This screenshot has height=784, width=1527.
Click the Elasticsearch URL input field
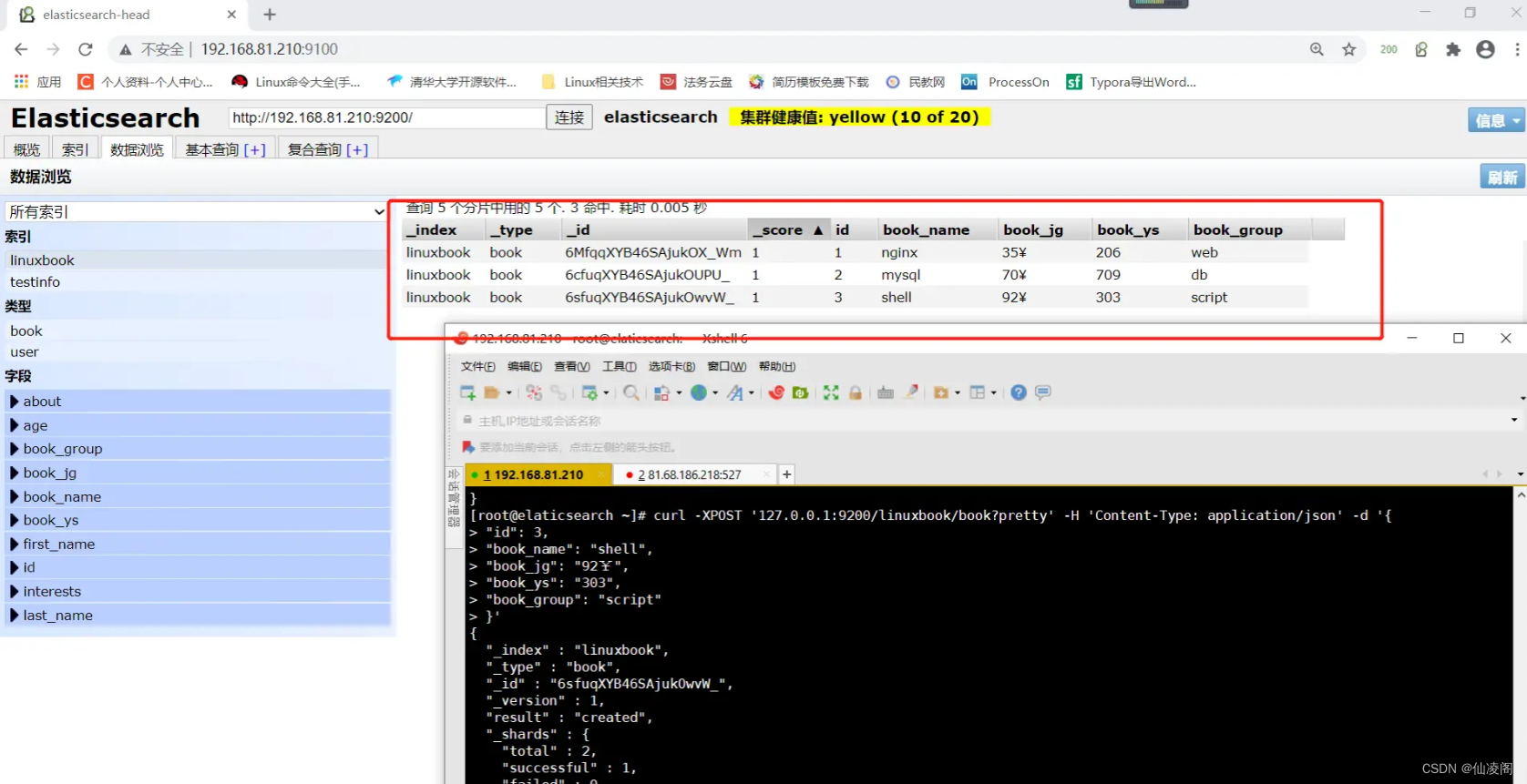pos(385,117)
